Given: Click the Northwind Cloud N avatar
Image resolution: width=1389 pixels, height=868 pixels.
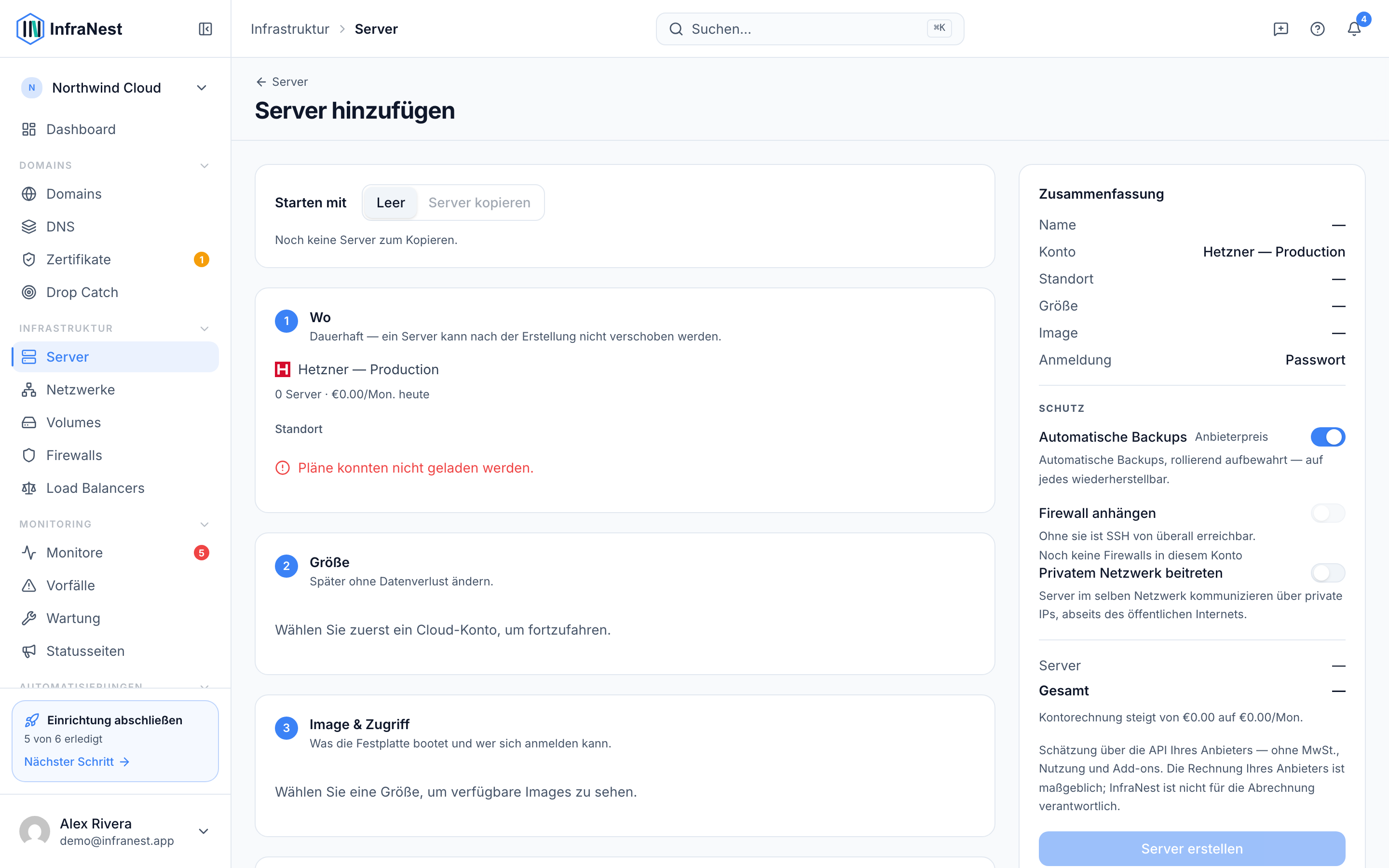Looking at the screenshot, I should (x=31, y=88).
